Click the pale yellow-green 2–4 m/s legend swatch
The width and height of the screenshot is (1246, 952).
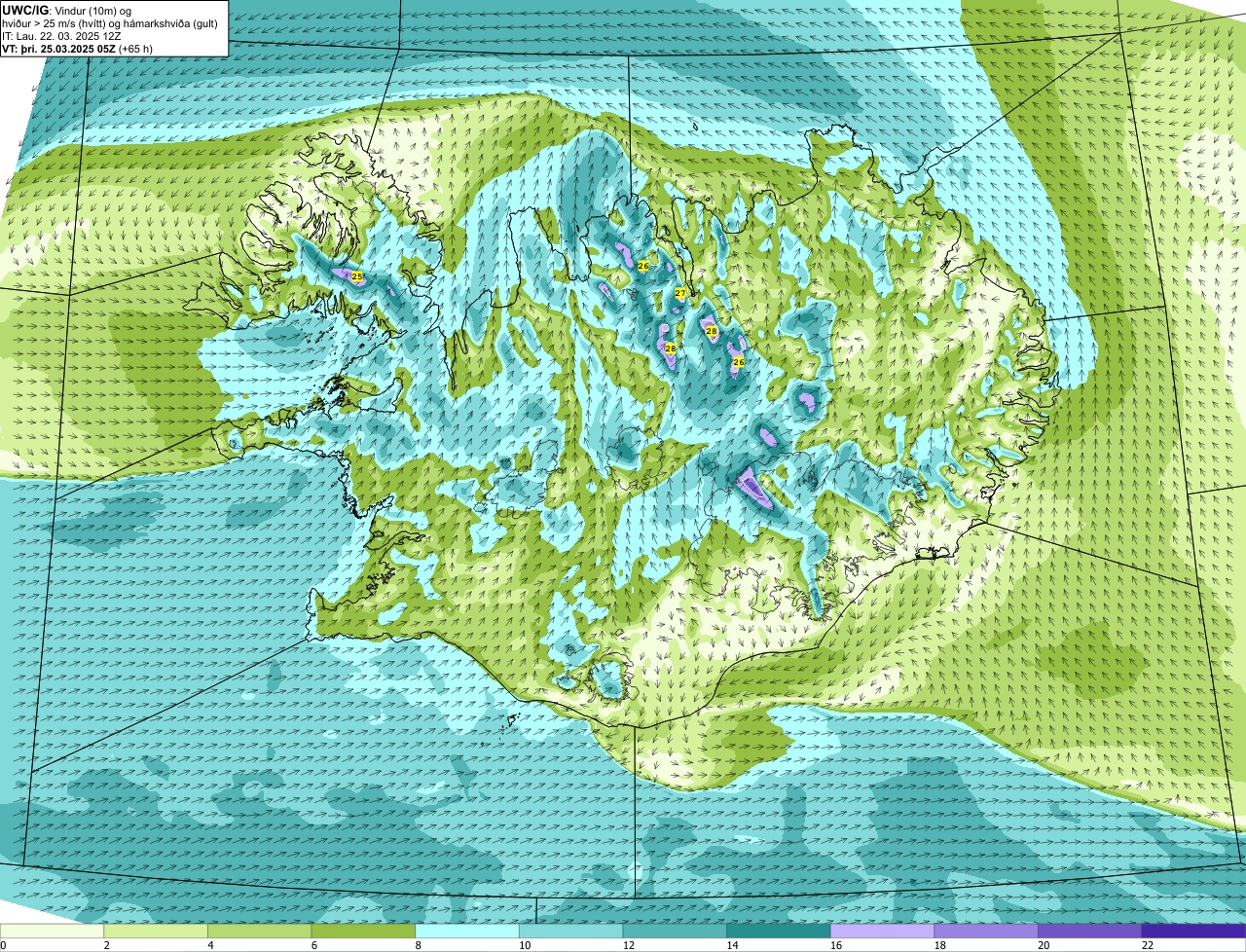[156, 932]
